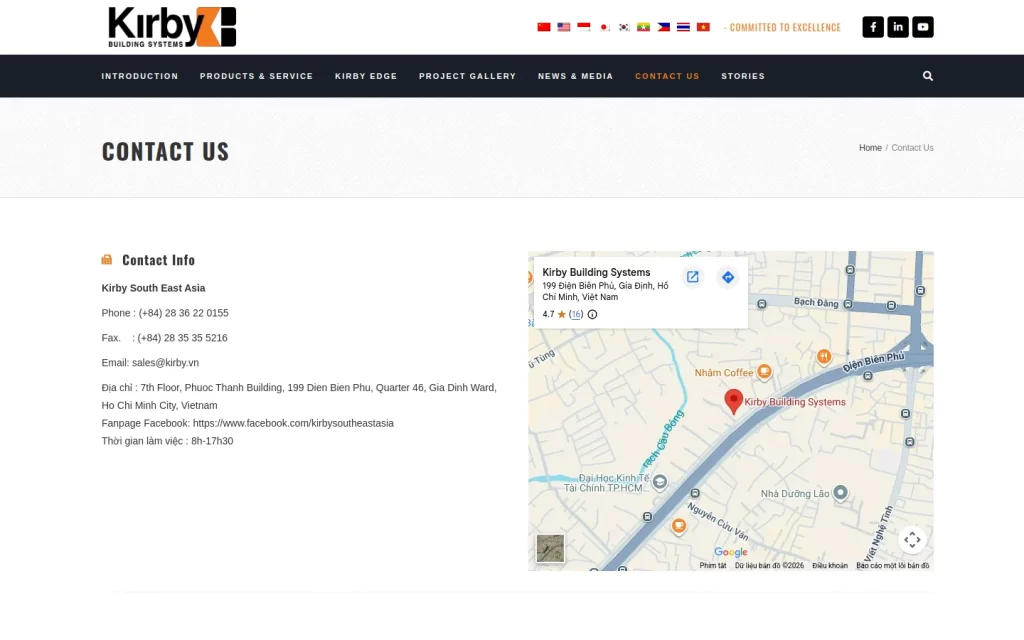The width and height of the screenshot is (1024, 640).
Task: Choose the Philippines flag
Action: coord(664,27)
